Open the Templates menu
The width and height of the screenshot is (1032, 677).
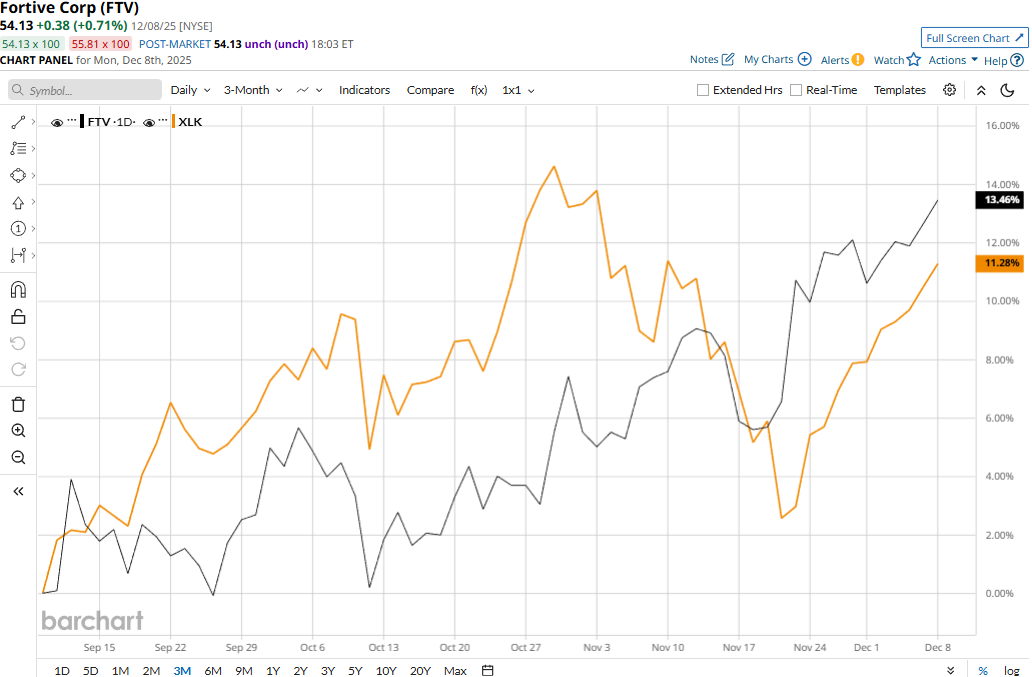coord(899,90)
